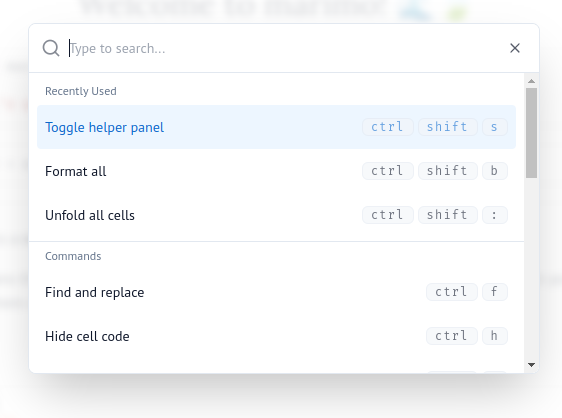The height and width of the screenshot is (418, 562).
Task: Choose Unfold all cells command
Action: point(276,215)
